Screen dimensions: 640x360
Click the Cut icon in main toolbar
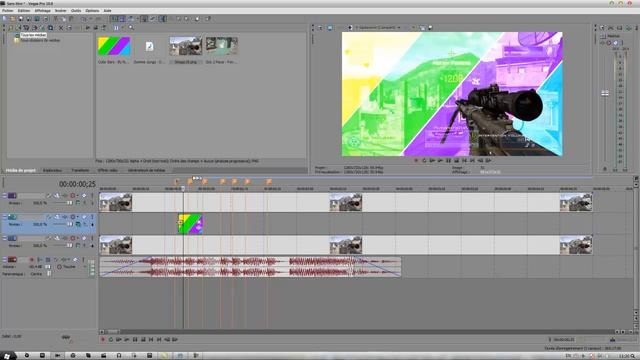tap(56, 19)
